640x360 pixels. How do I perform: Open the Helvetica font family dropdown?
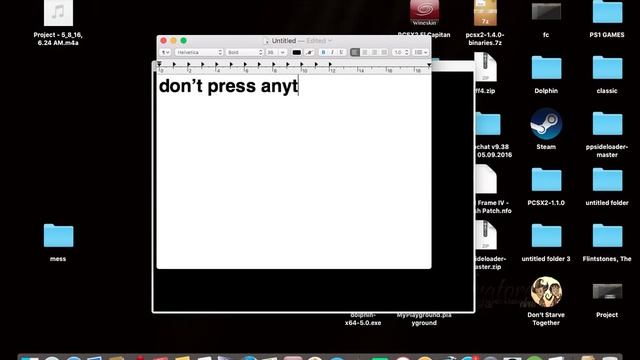click(x=199, y=52)
